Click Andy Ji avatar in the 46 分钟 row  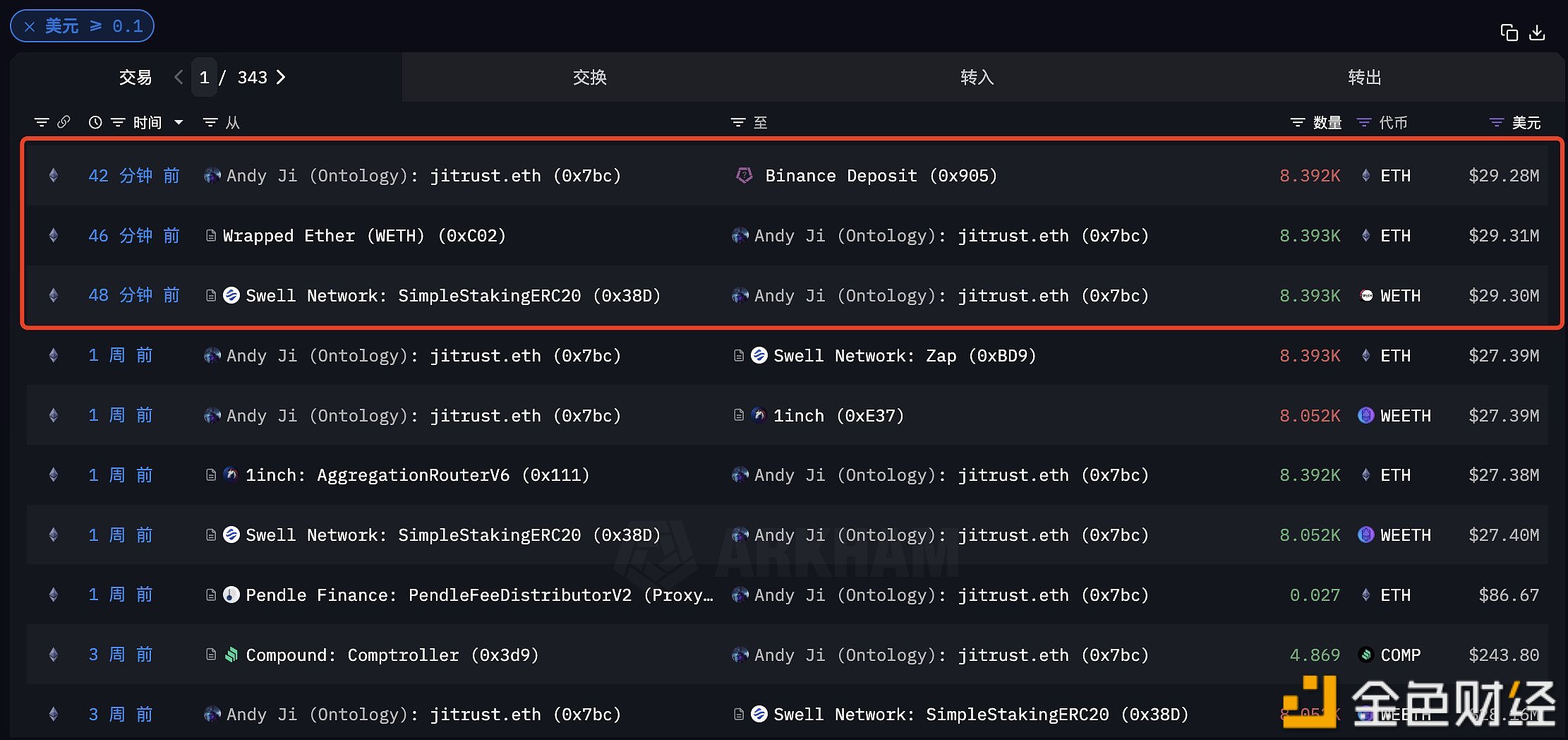(740, 235)
